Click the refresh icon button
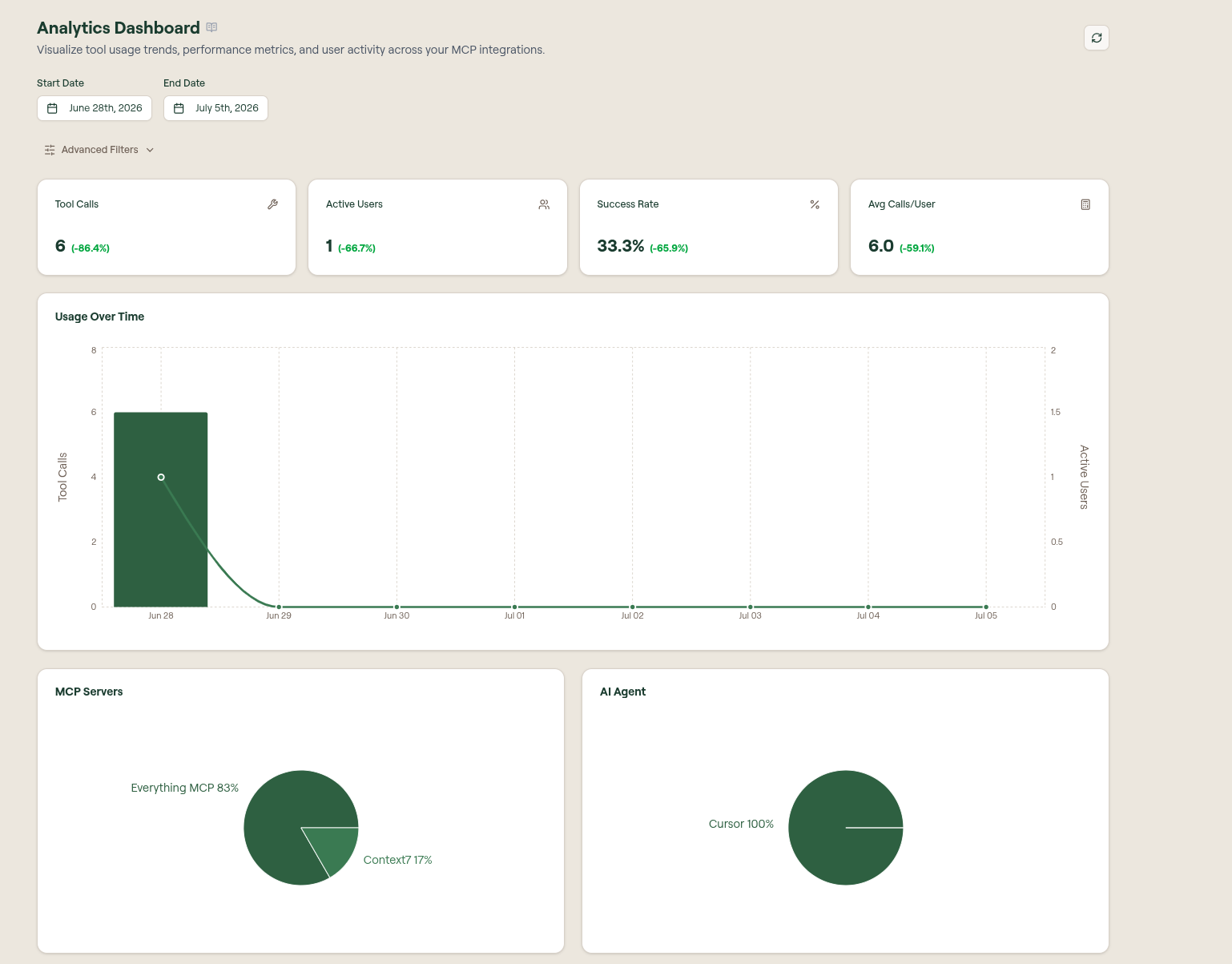Viewport: 1232px width, 964px height. click(1097, 38)
